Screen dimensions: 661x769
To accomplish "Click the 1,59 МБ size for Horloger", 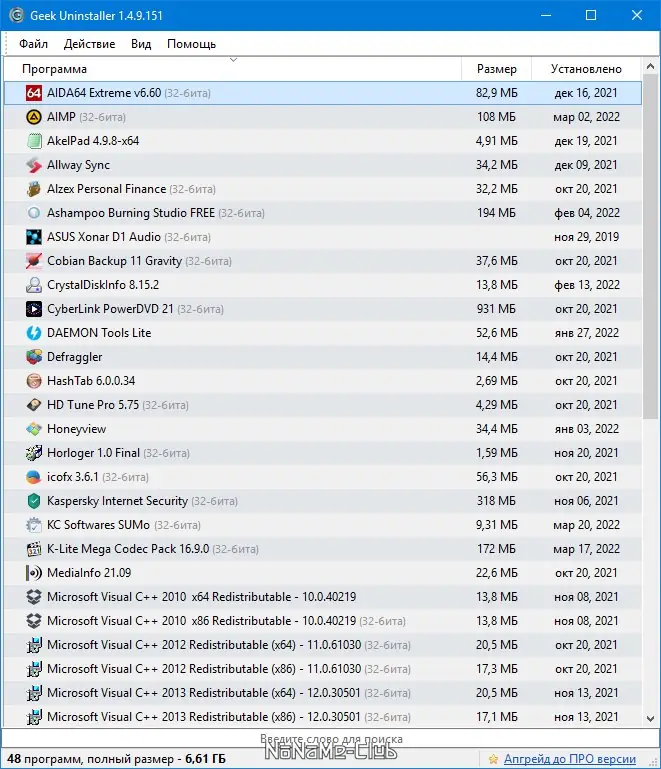I will click(x=496, y=453).
